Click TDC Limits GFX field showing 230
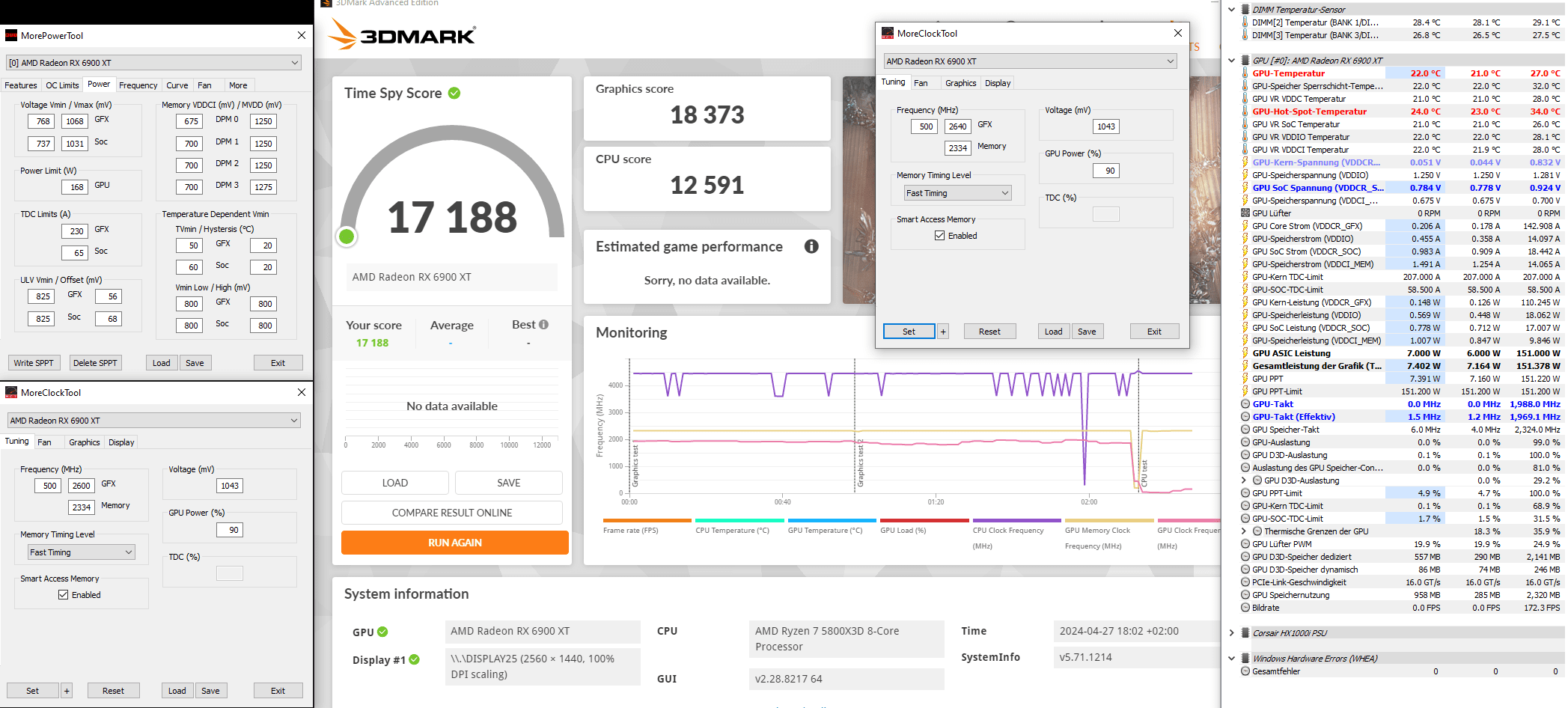The width and height of the screenshot is (1568, 708). (76, 231)
